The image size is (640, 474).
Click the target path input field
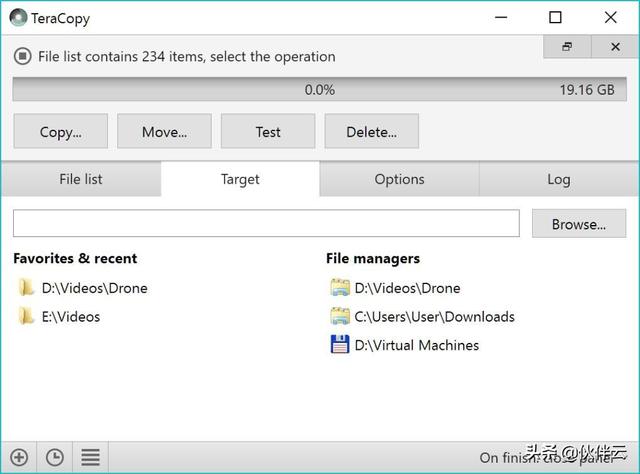click(266, 224)
